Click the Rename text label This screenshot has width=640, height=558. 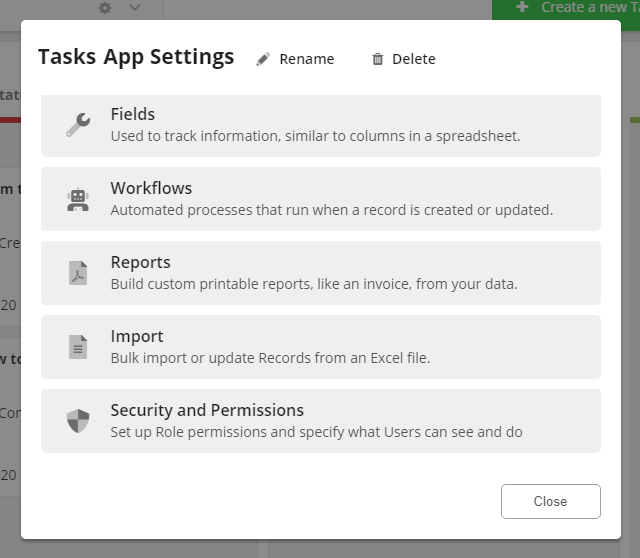306,59
